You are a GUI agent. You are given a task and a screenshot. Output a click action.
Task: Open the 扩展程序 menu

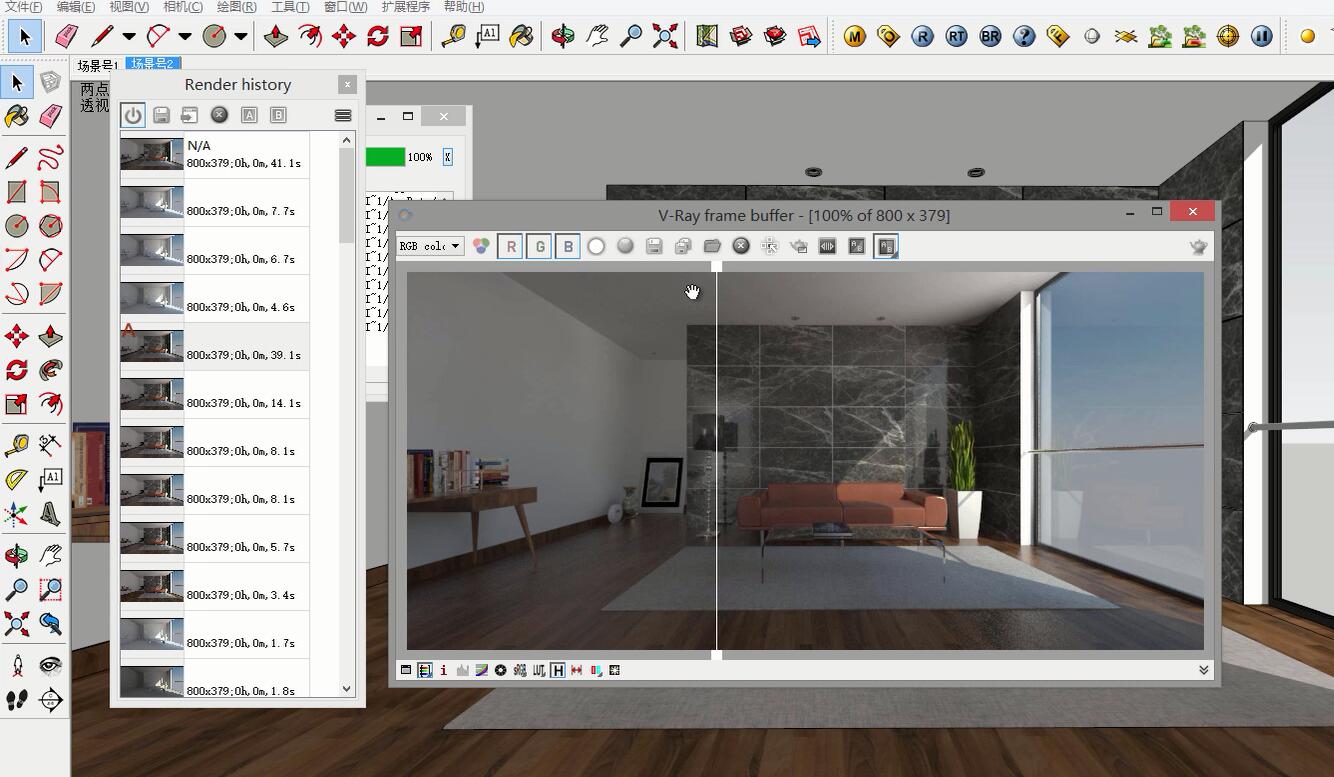click(x=406, y=7)
